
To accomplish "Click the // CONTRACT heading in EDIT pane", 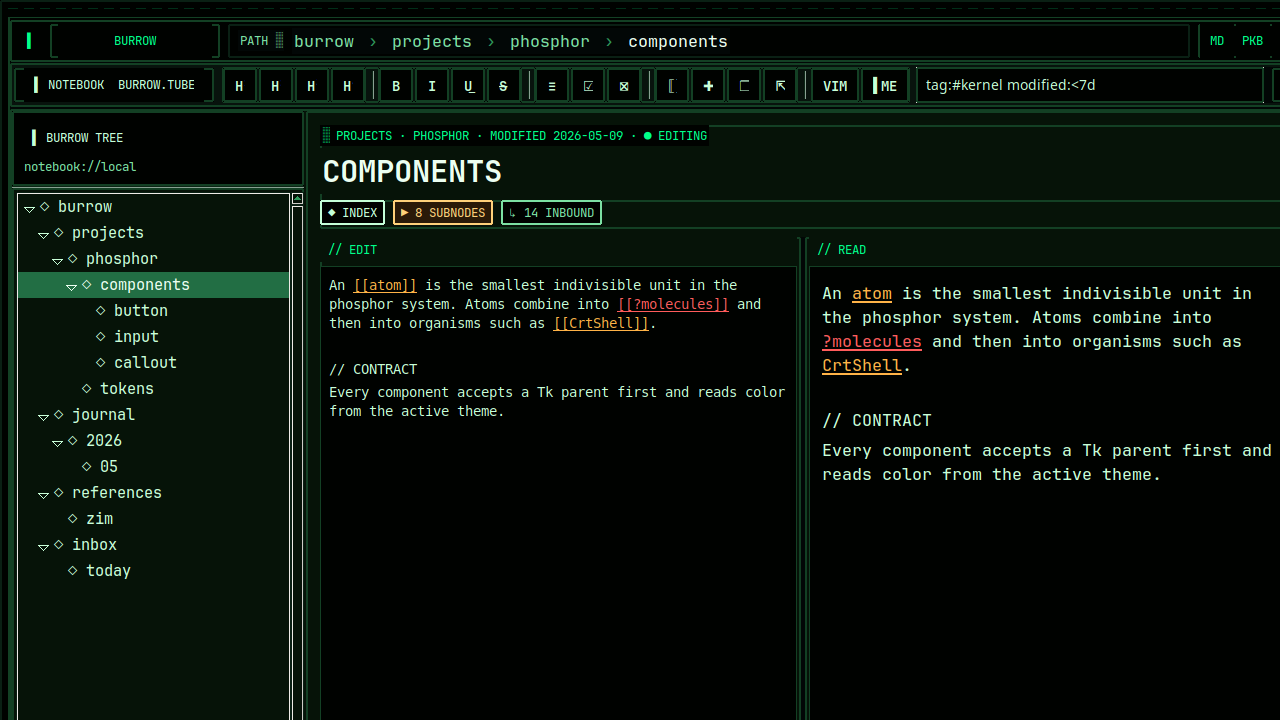I will click(x=373, y=369).
